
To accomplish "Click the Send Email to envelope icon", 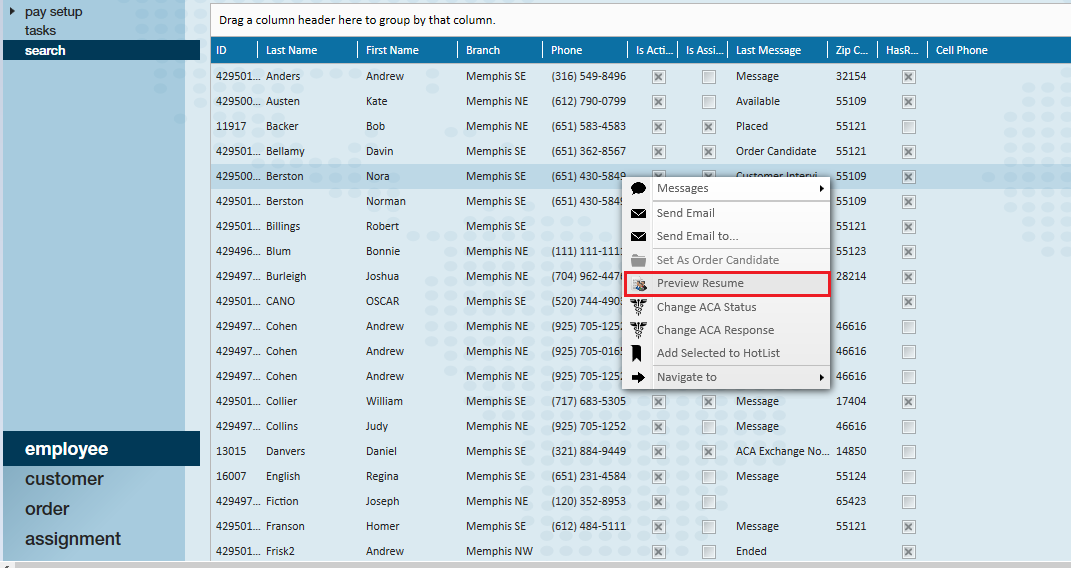I will click(x=639, y=236).
